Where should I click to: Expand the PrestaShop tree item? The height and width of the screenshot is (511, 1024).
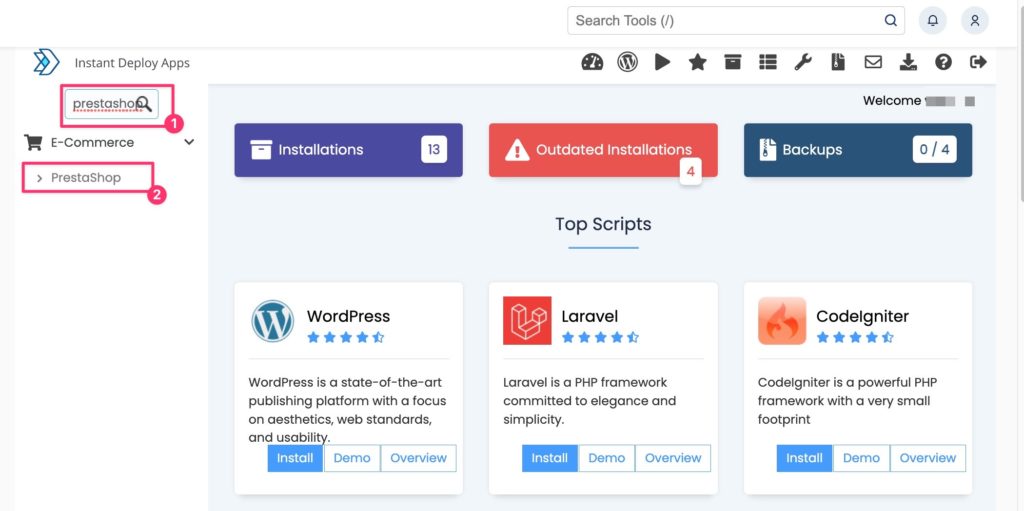[x=40, y=178]
